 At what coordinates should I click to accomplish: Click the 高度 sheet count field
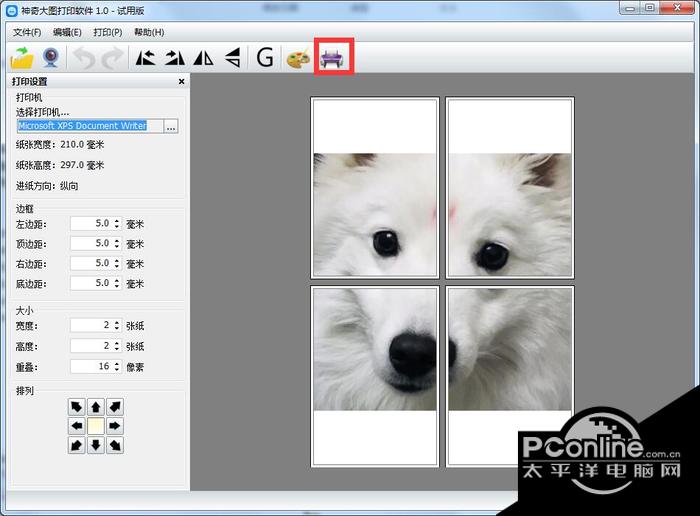(x=91, y=345)
